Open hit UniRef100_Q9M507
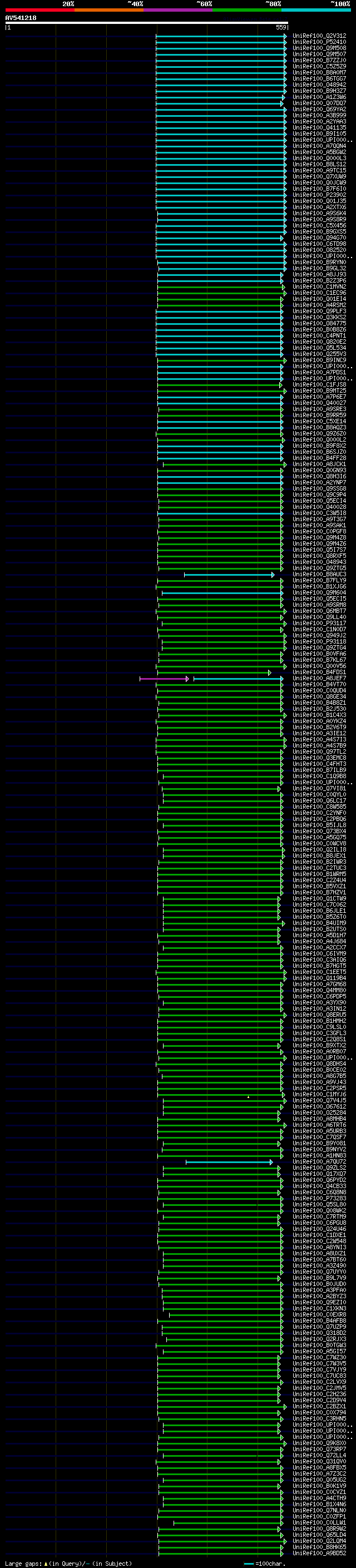Screen dimensions: 356x1568 tap(319, 54)
